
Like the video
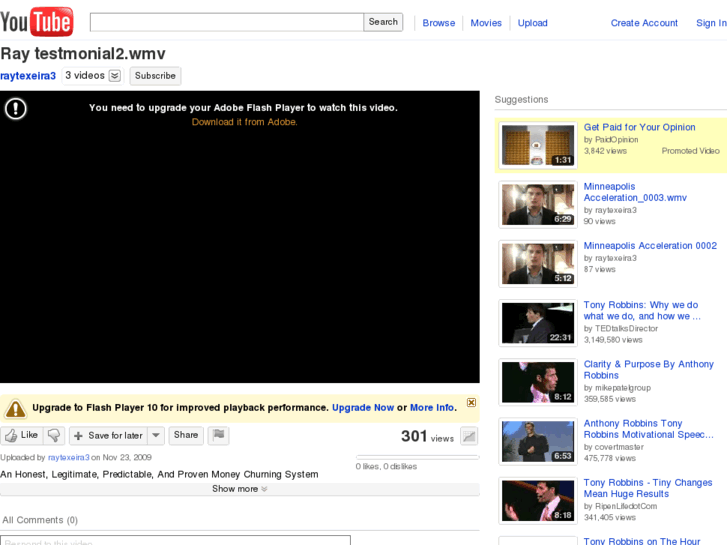(x=21, y=435)
